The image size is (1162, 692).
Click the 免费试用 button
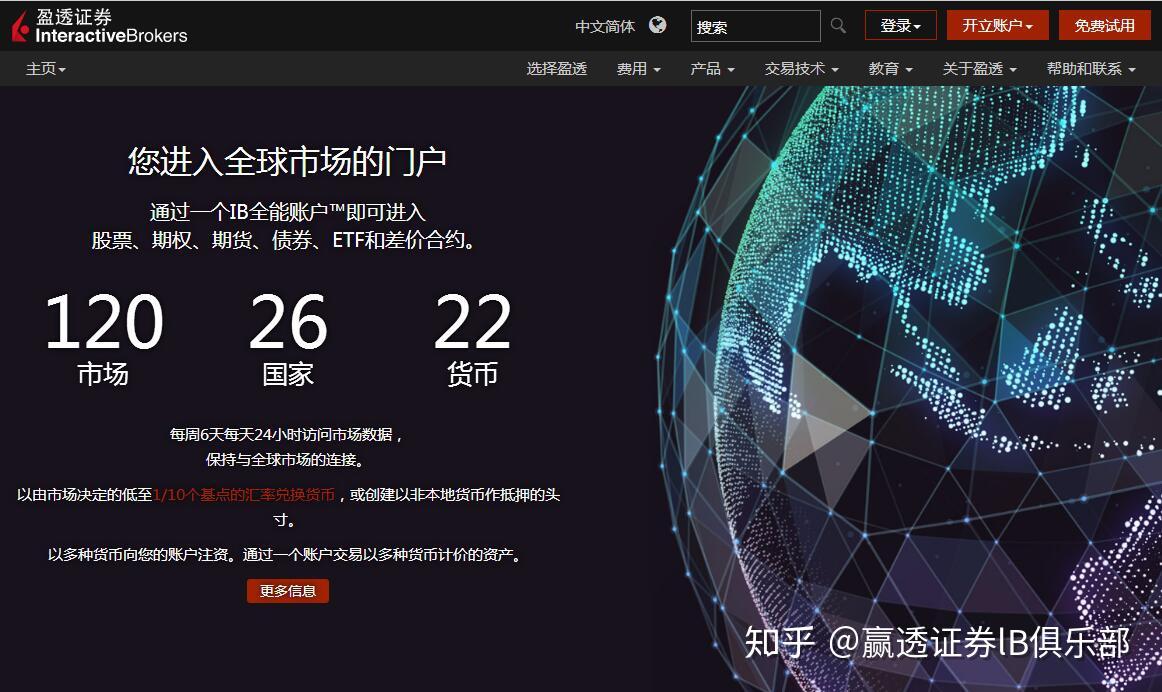pos(1104,25)
